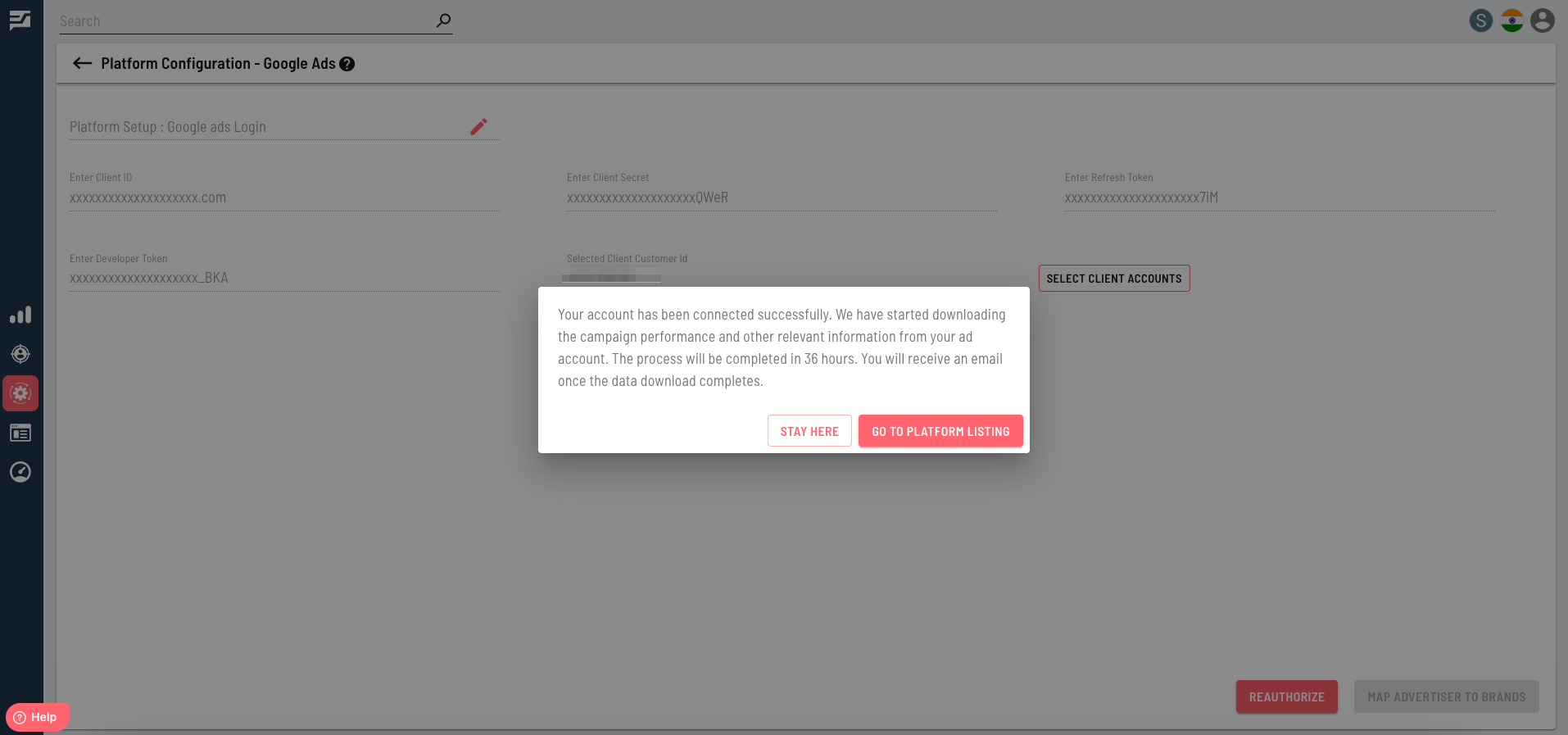1568x735 pixels.
Task: Click the 'Platform Configuration - Google Ads' title
Action: tap(218, 64)
